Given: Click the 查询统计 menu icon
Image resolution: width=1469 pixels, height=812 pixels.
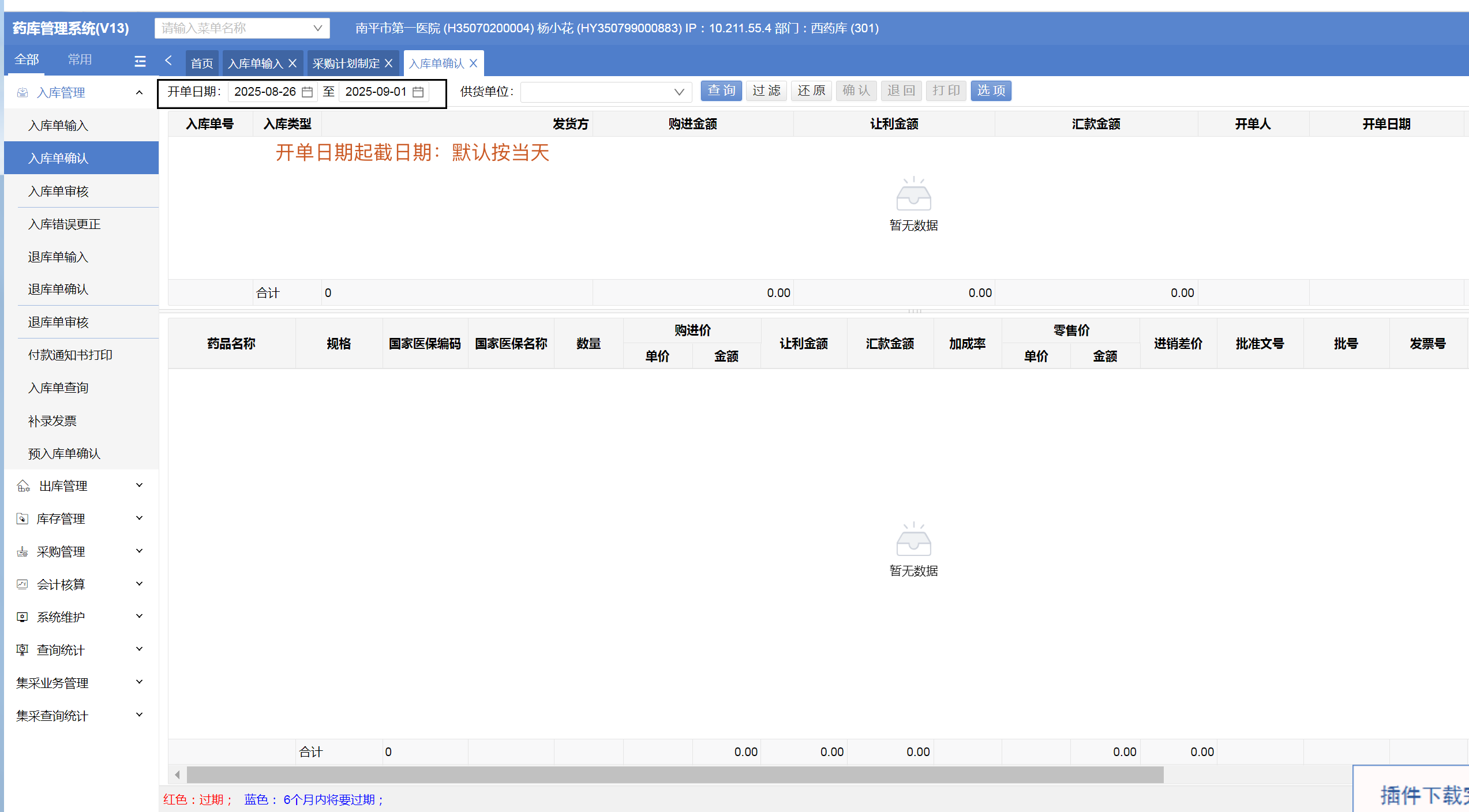Looking at the screenshot, I should tap(22, 650).
